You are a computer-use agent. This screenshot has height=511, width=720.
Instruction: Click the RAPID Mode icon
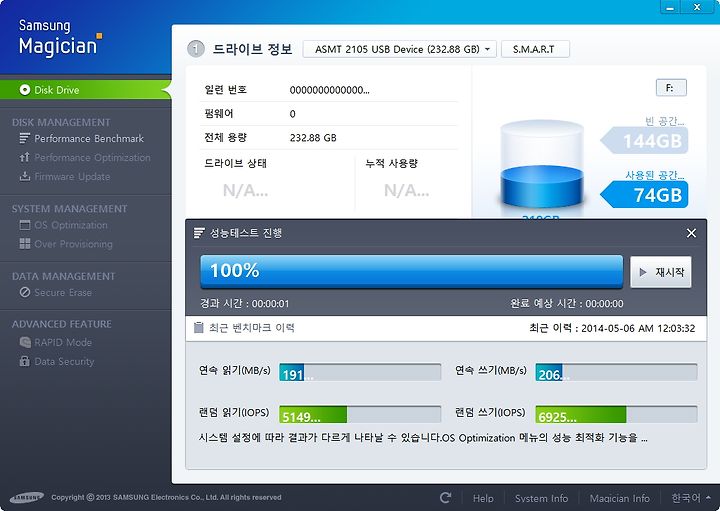25,342
